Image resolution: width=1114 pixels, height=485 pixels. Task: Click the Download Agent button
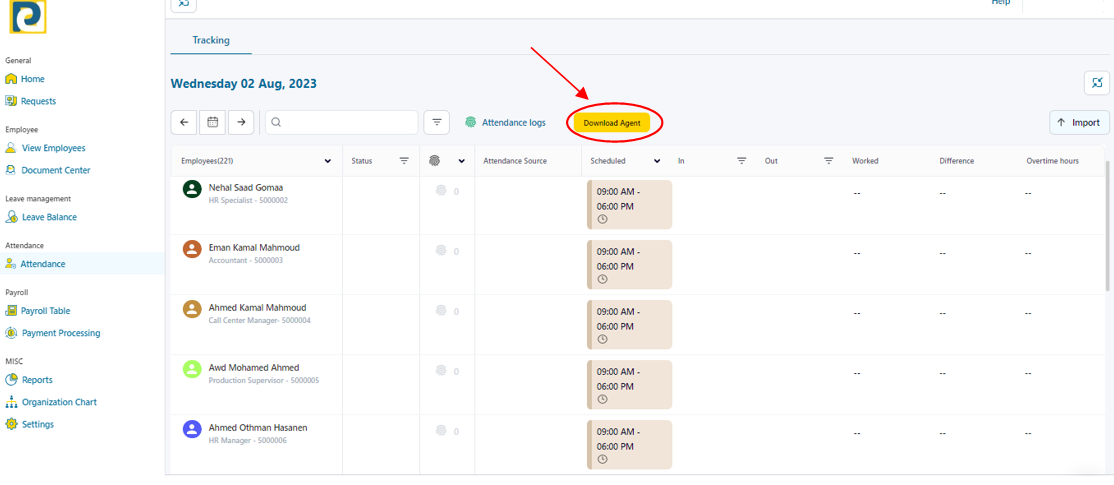(x=612, y=123)
